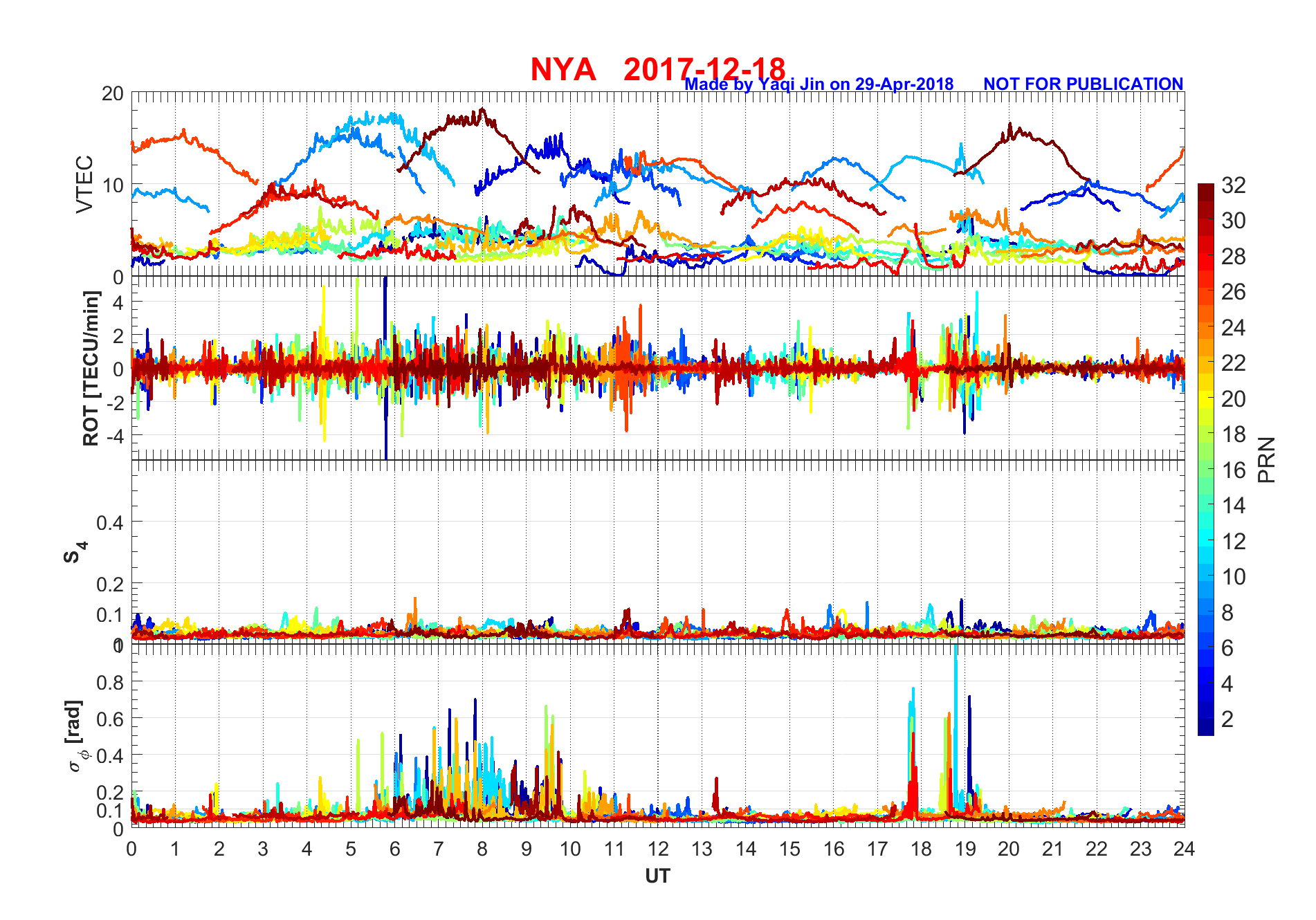Click the "NYA 2017-12-18" plot title

pos(658,69)
